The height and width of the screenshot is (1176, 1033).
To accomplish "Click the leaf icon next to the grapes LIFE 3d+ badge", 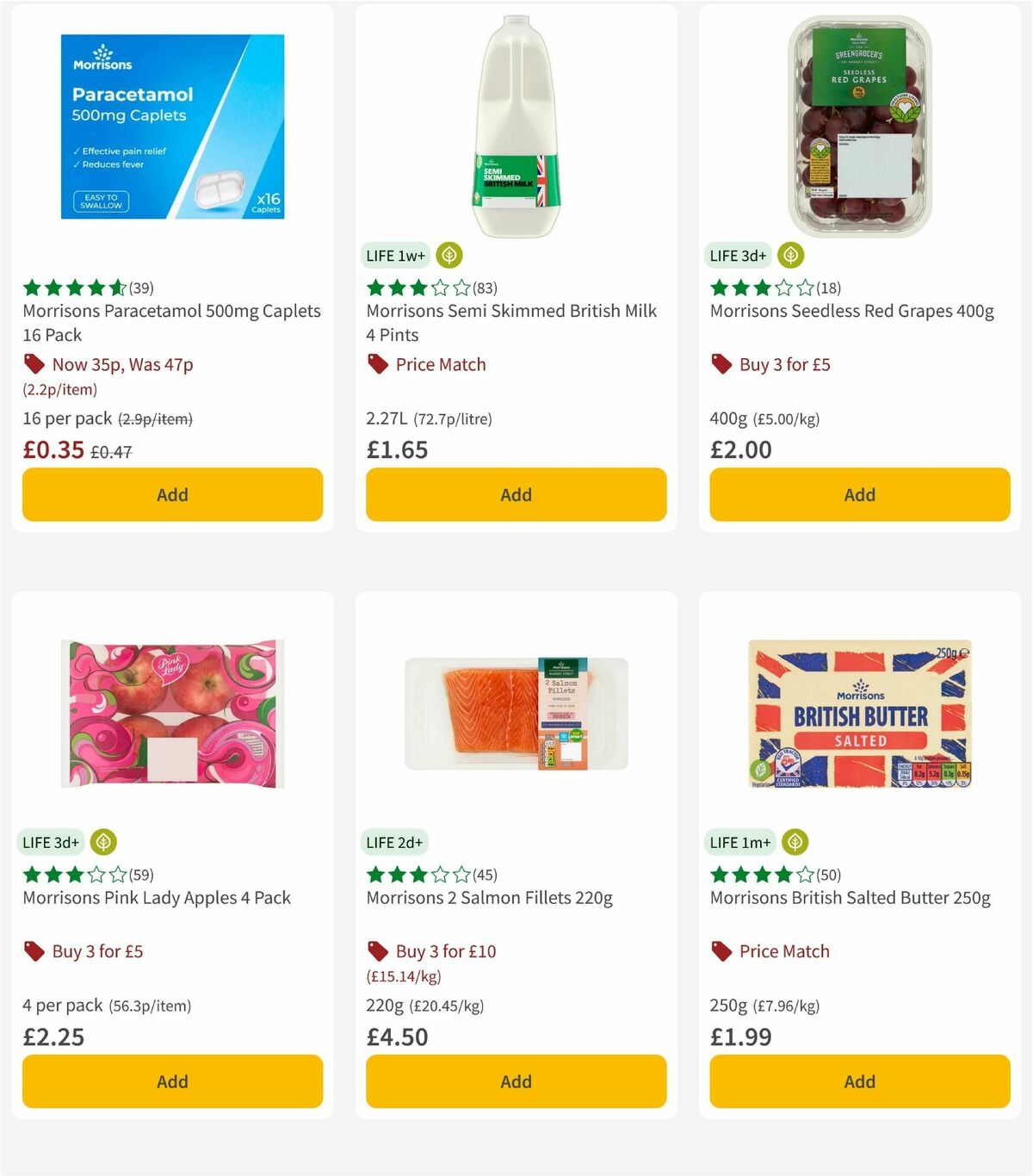I will click(790, 256).
